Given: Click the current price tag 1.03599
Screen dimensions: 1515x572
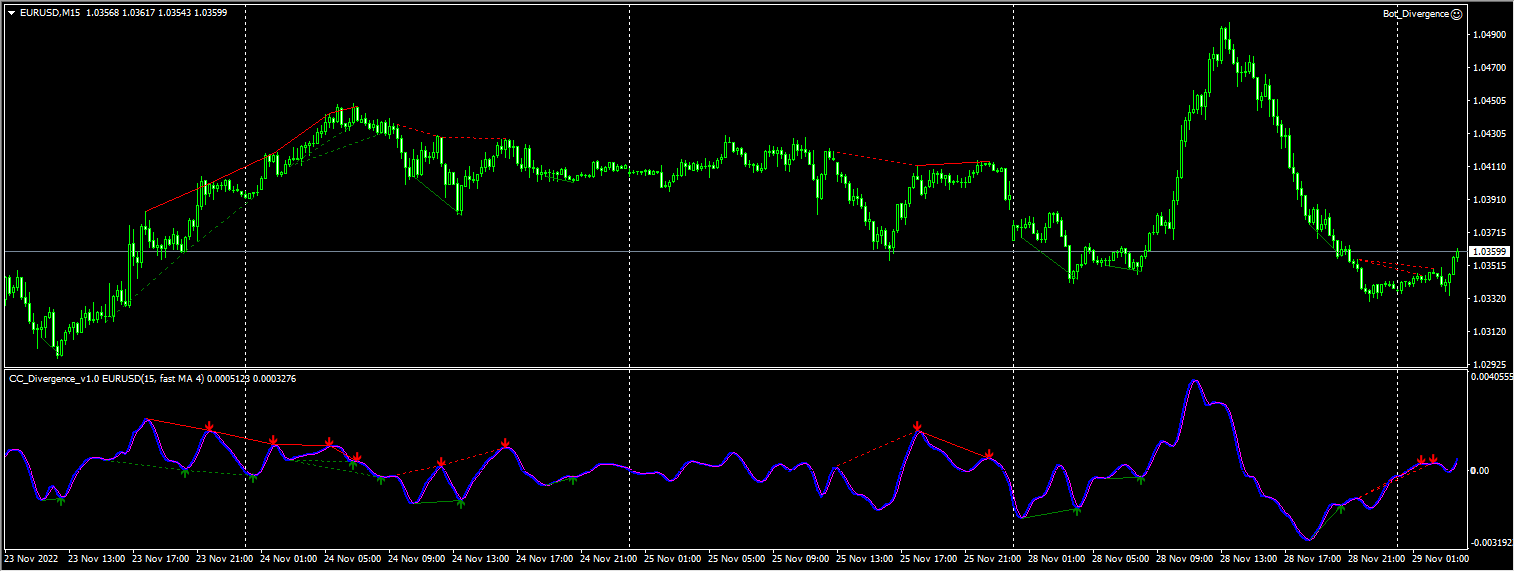Looking at the screenshot, I should click(1489, 251).
